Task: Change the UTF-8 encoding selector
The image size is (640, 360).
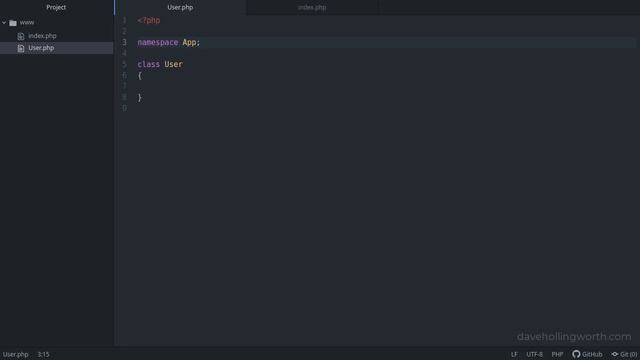Action: (534, 354)
